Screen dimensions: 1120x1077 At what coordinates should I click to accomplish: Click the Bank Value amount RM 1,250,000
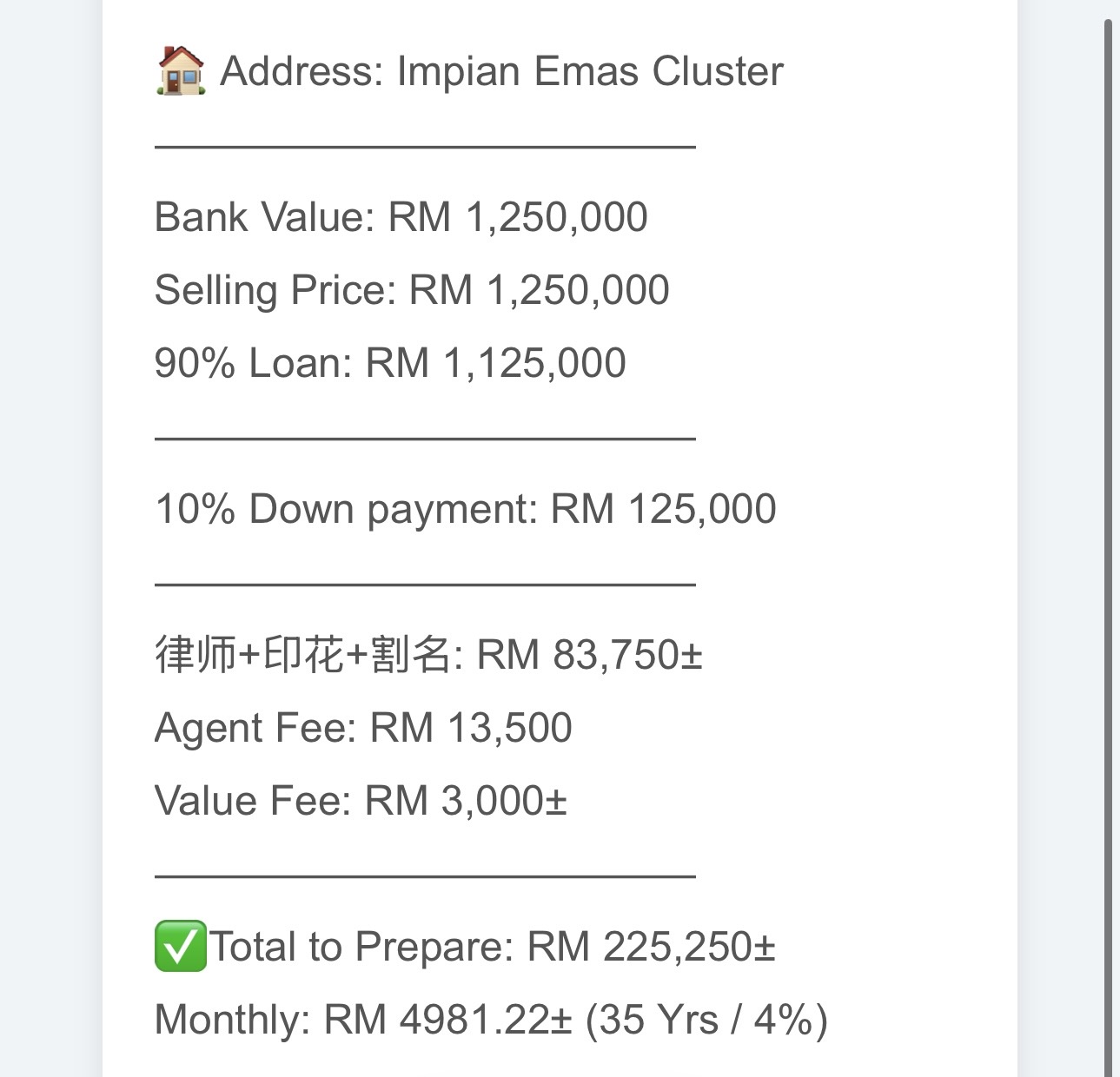coord(517,217)
